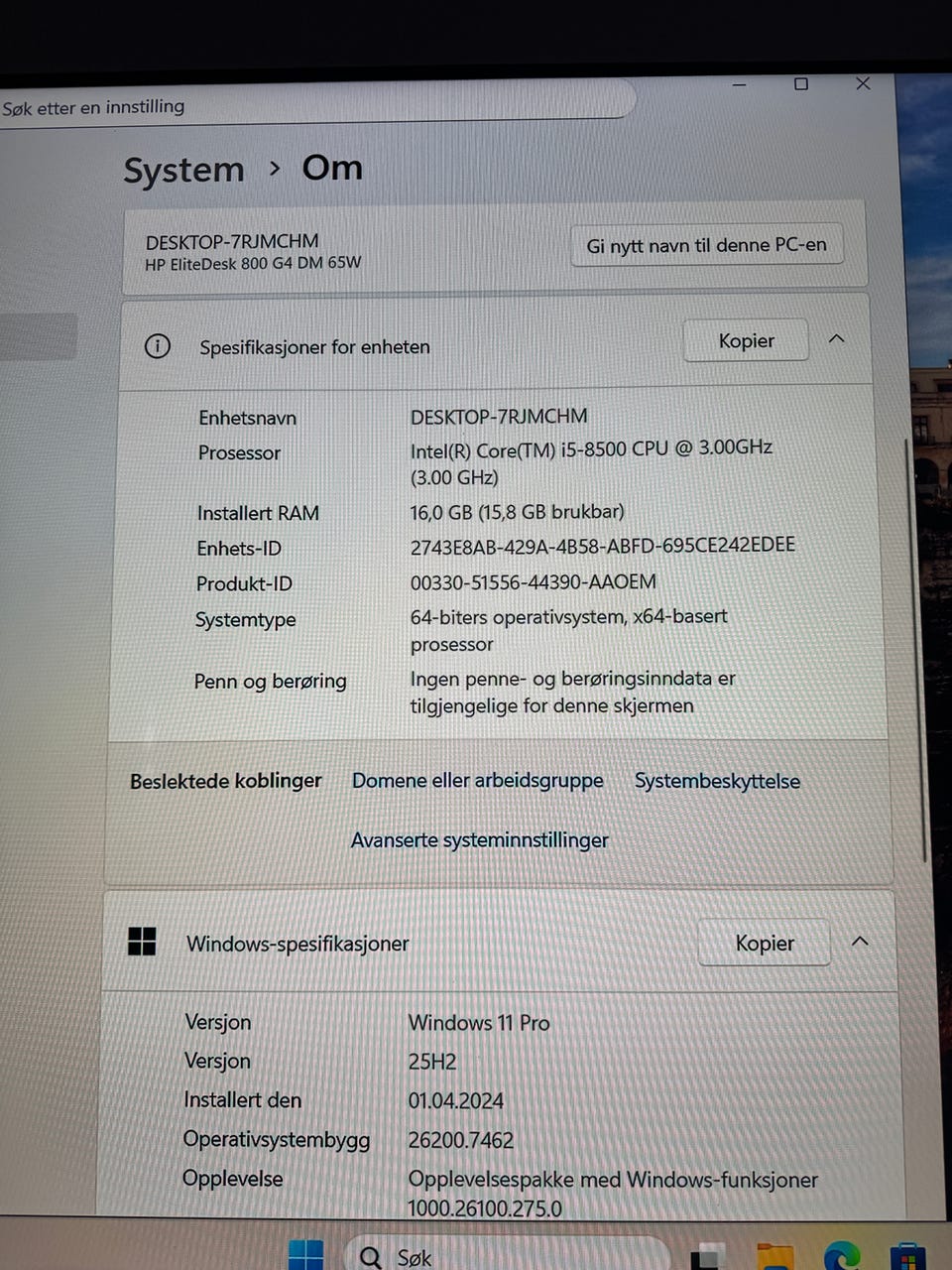Collapse the Windows-spesifikasjoner section
This screenshot has height=1270, width=952.
pos(860,941)
